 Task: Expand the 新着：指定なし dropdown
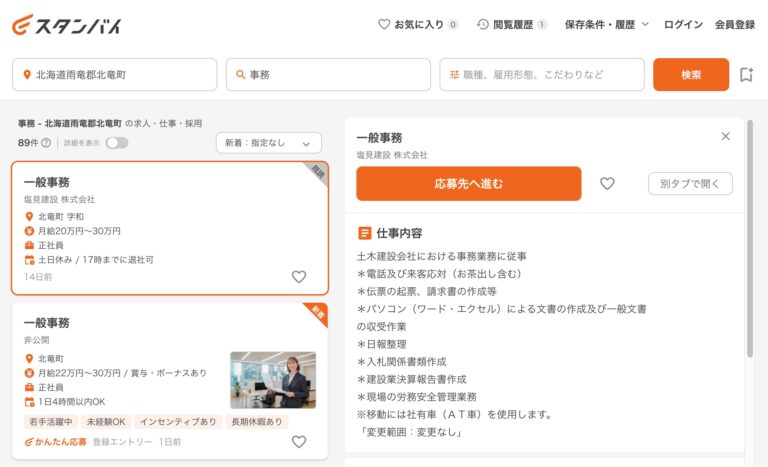(x=268, y=143)
